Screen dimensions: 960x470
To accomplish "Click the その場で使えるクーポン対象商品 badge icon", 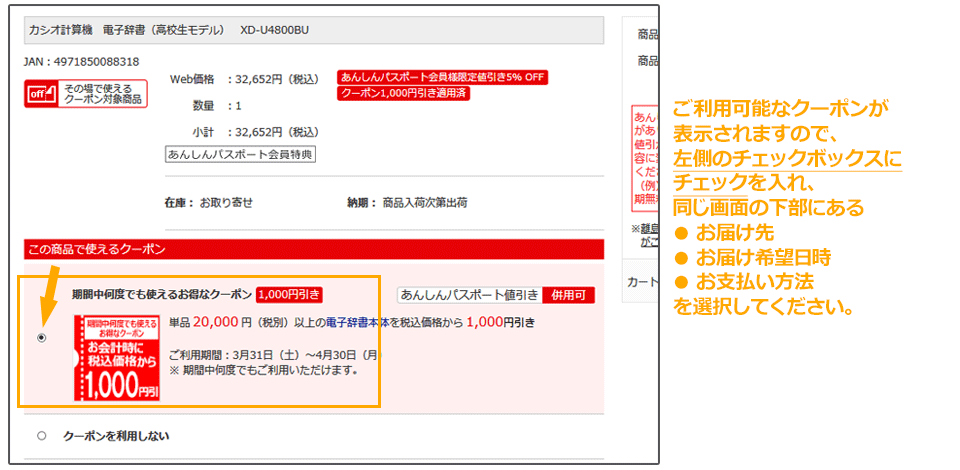I will pyautogui.click(x=86, y=94).
